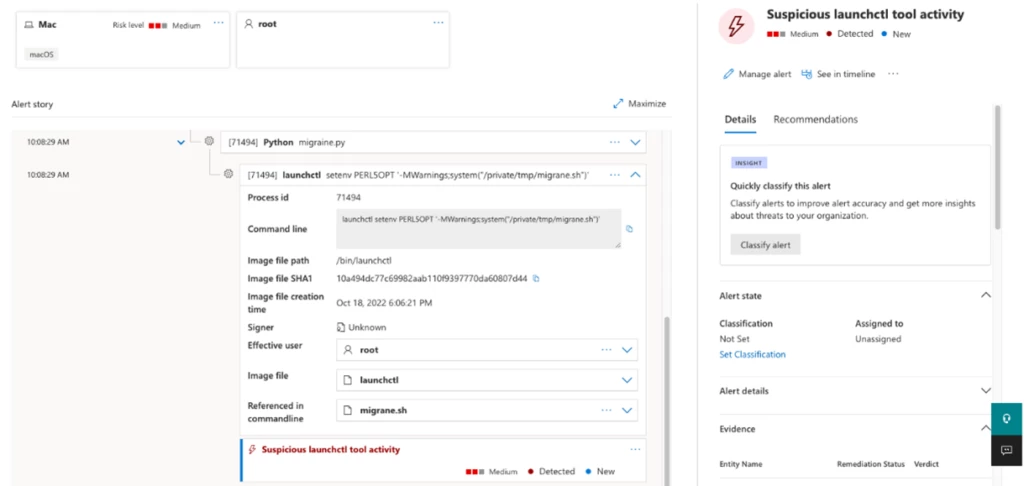Image resolution: width=1024 pixels, height=486 pixels.
Task: Click the Set Classification link
Action: pos(752,354)
